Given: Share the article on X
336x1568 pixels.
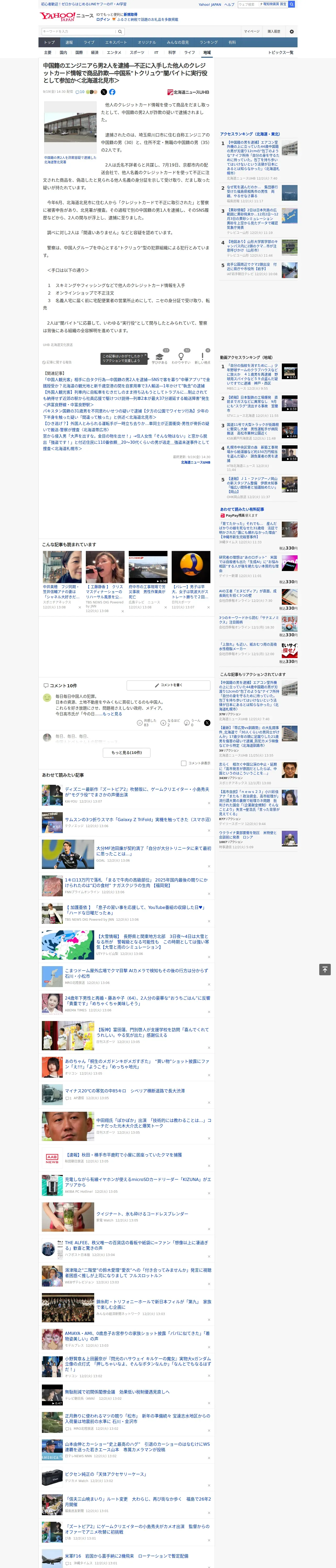Looking at the screenshot, I should click(x=104, y=92).
